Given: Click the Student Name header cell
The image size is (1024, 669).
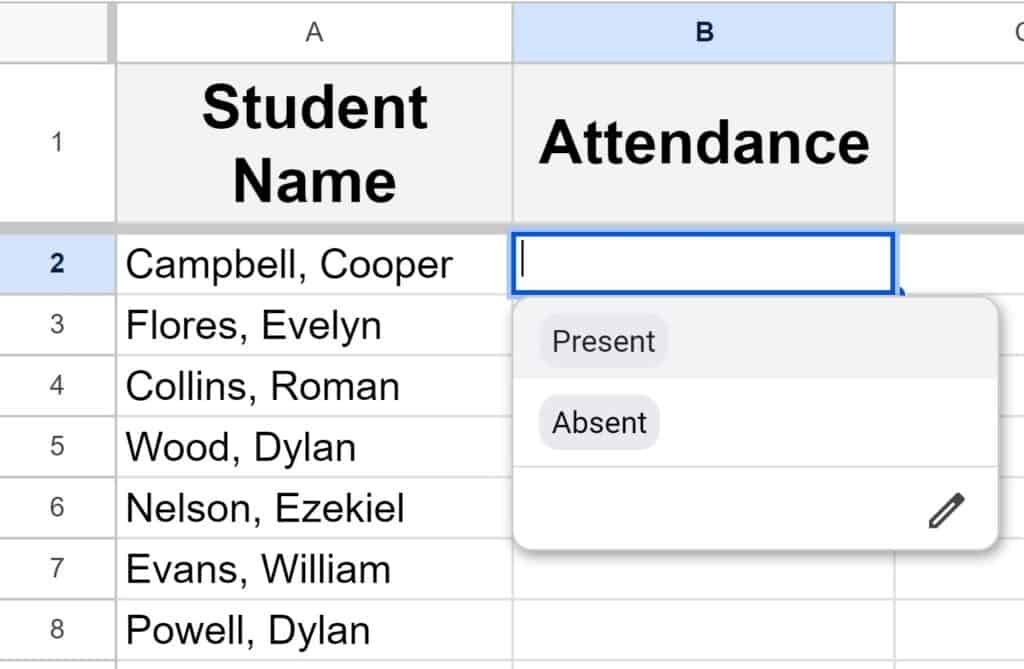Looking at the screenshot, I should [314, 142].
